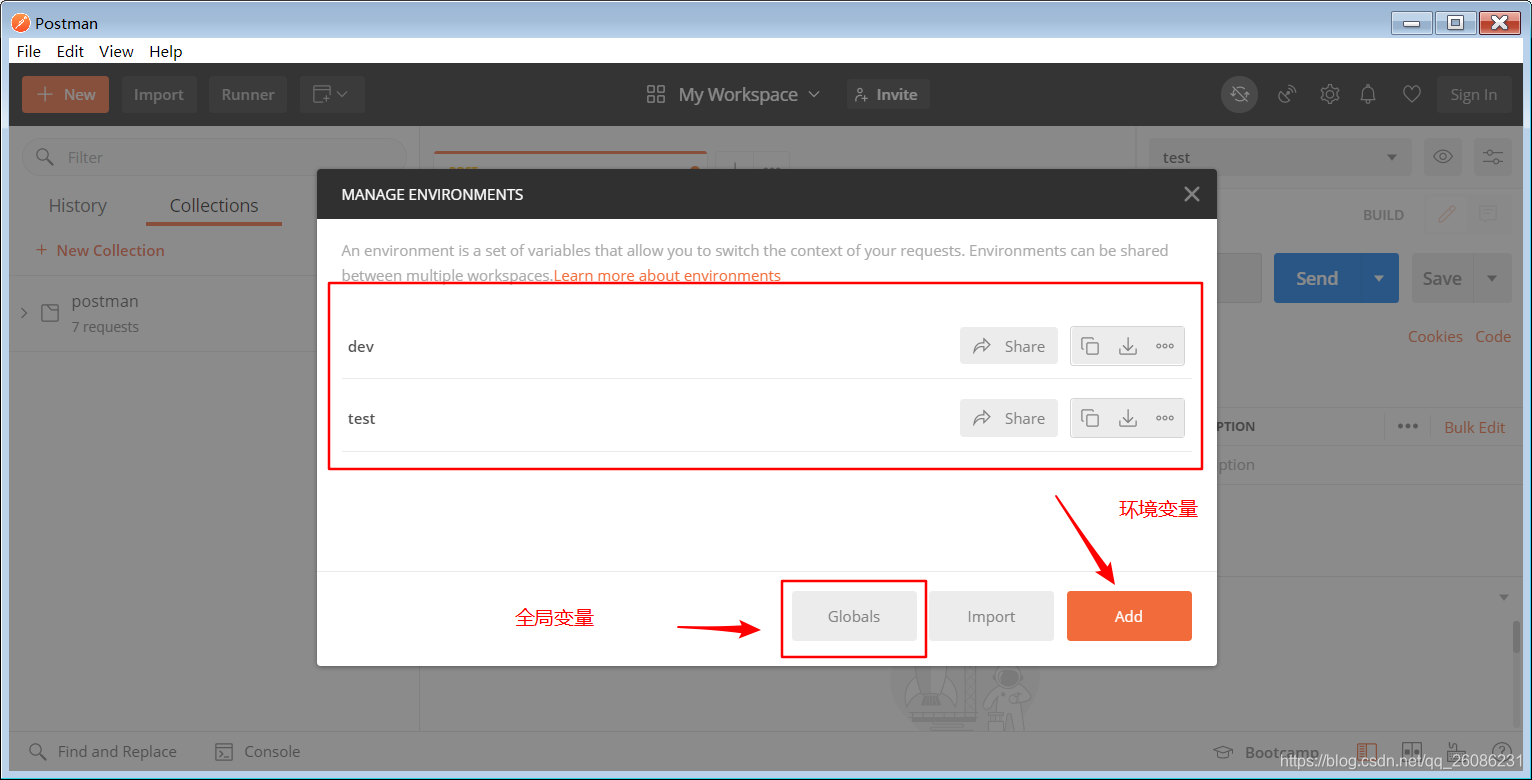1532x780 pixels.
Task: Open manage environments sliders icon
Action: coord(1493,157)
